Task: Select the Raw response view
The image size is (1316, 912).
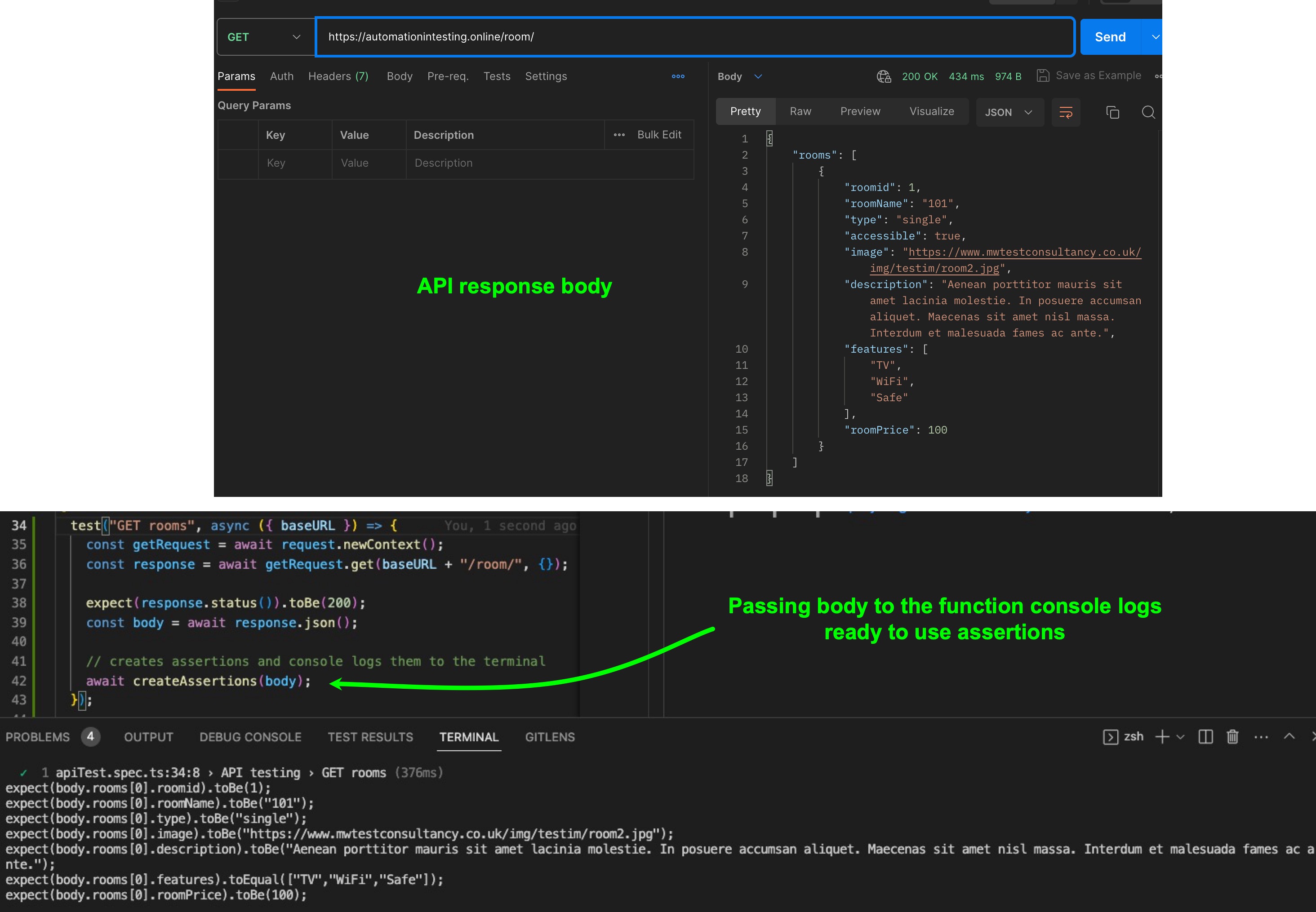Action: [x=800, y=111]
